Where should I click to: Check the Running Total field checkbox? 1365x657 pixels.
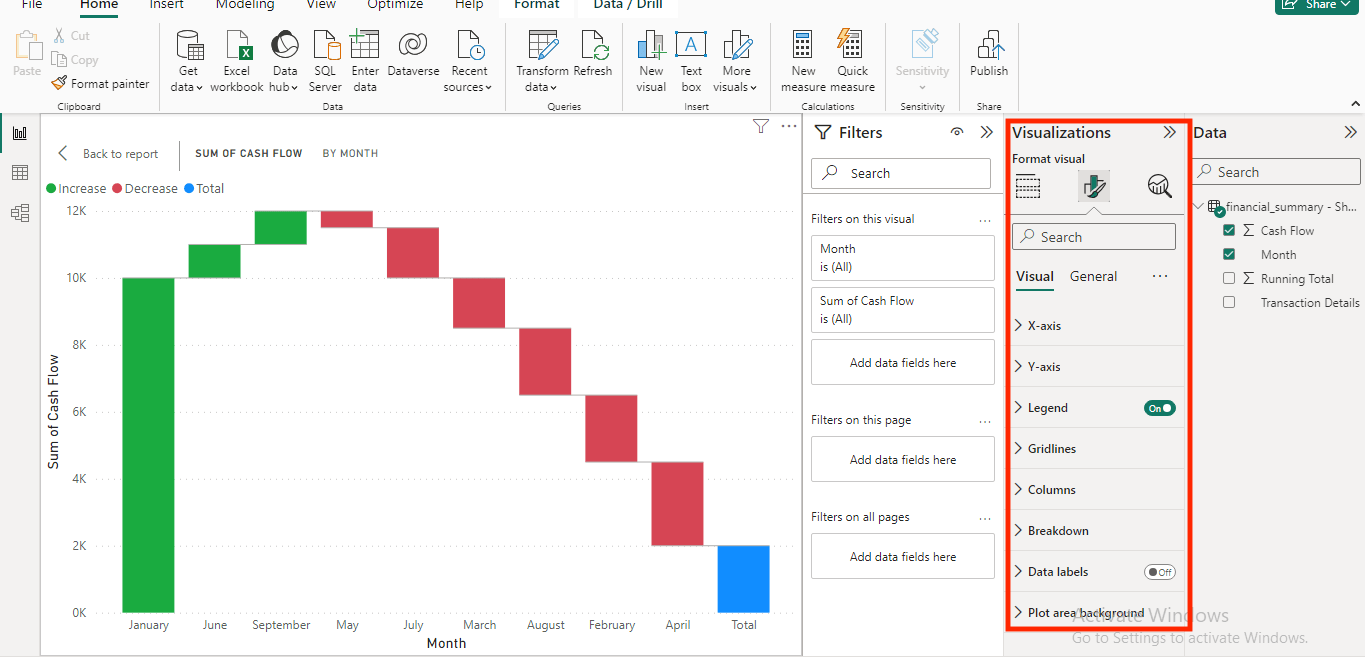coord(1229,279)
